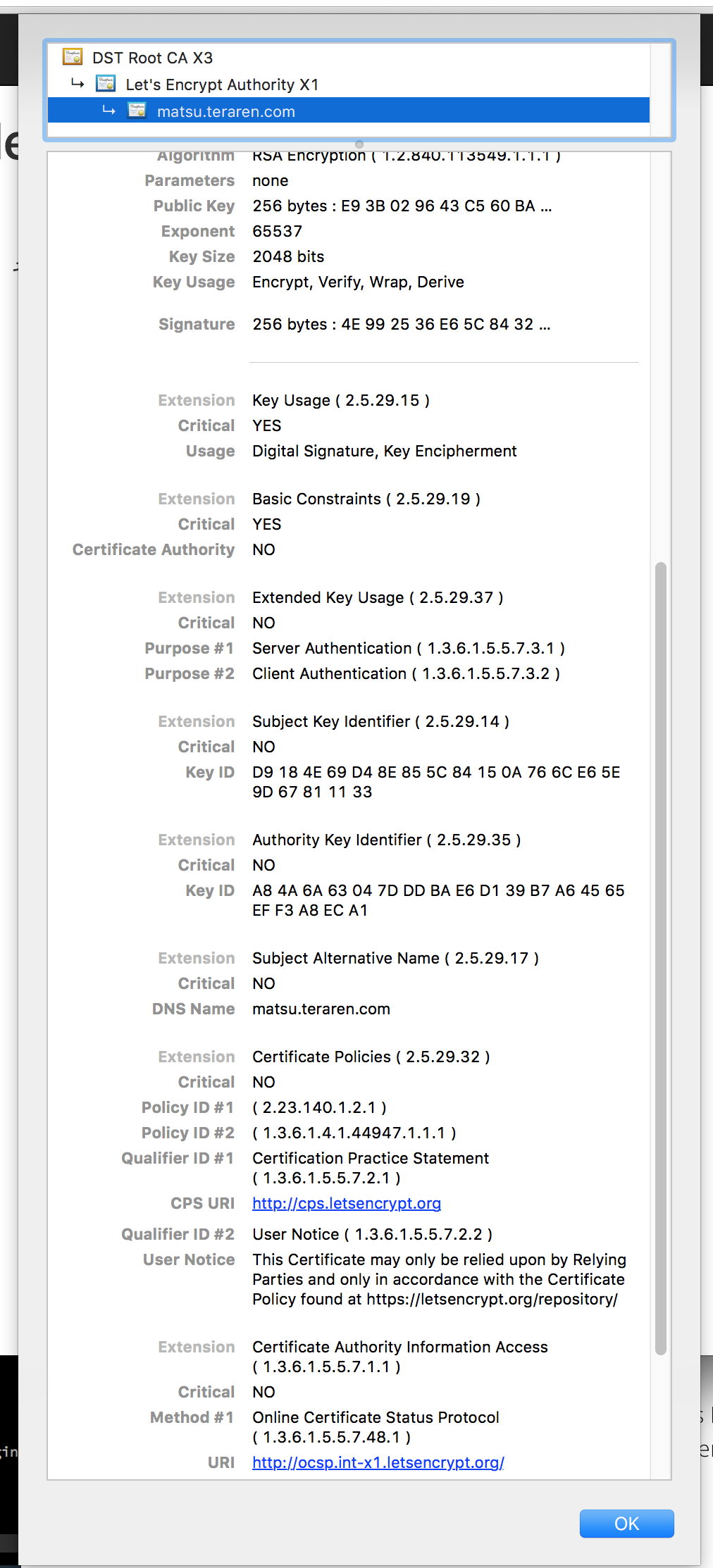Viewport: 713px width, 1568px height.
Task: Click the CPS URI field label
Action: pyautogui.click(x=203, y=1203)
